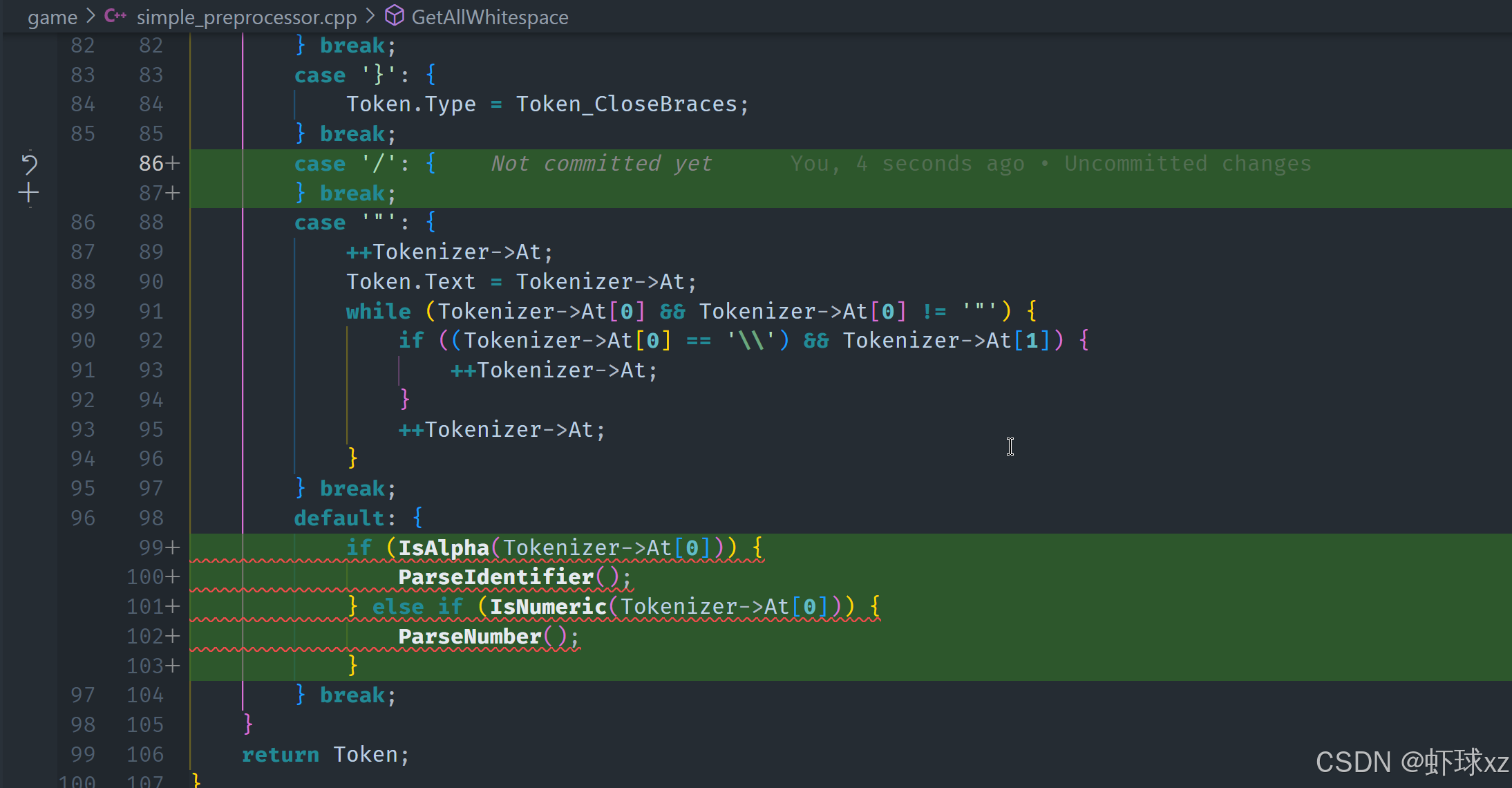The height and width of the screenshot is (788, 1512).
Task: Open the game folder breadcrumb
Action: click(x=52, y=17)
